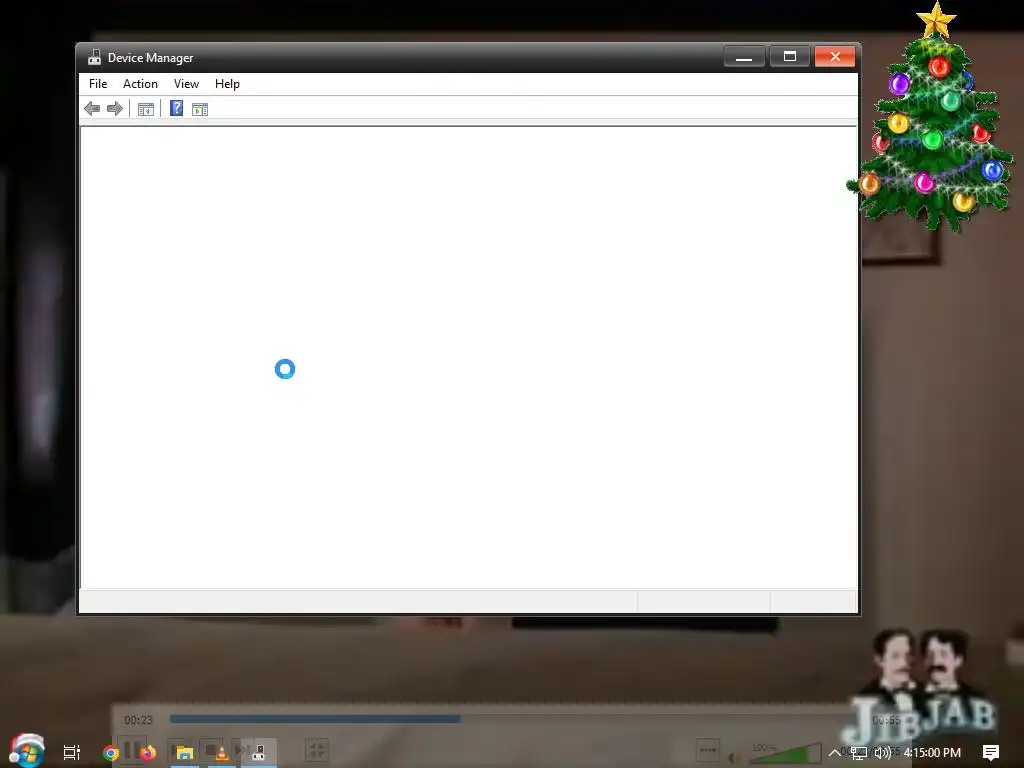The width and height of the screenshot is (1024, 768).
Task: Select Device Manager taskbar button
Action: click(259, 753)
